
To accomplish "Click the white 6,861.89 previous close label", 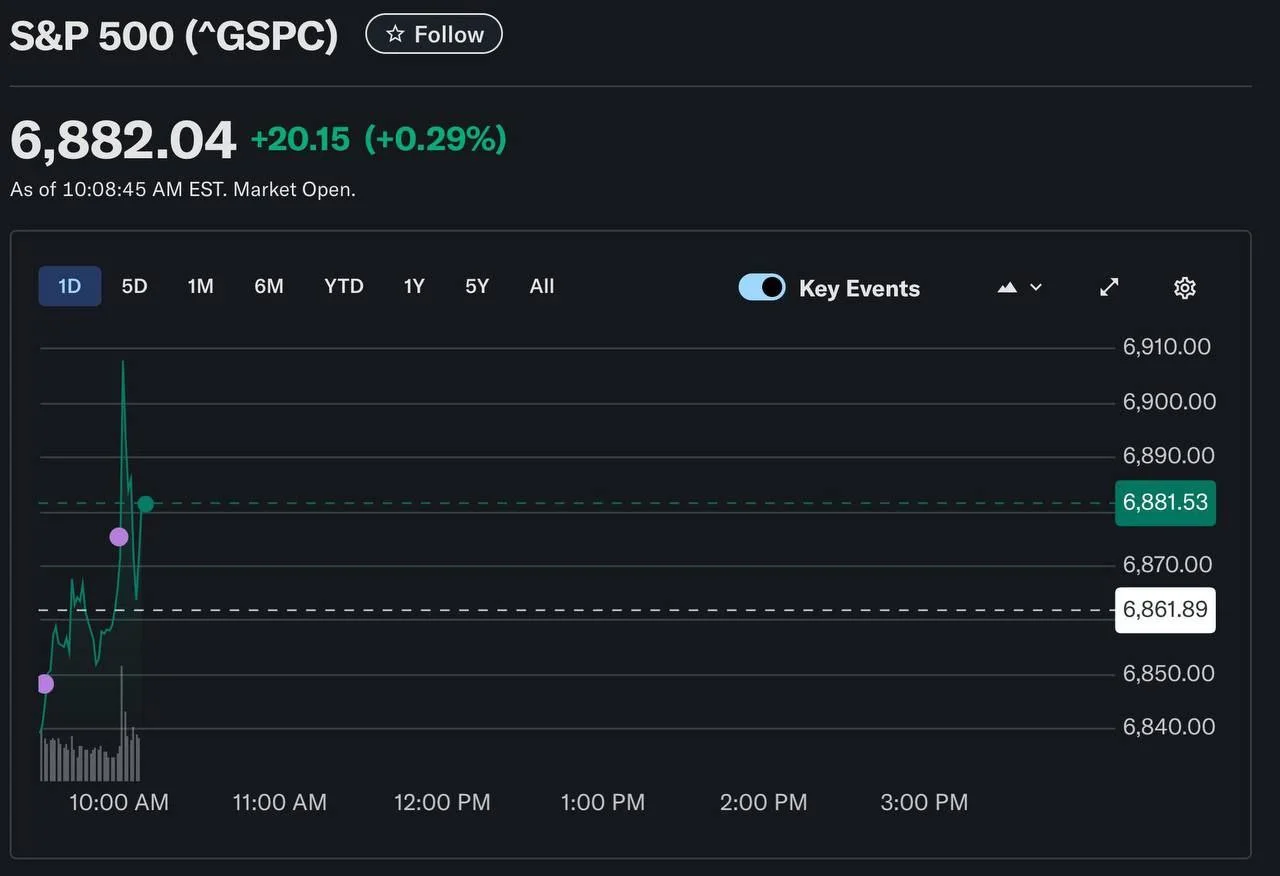I will tap(1165, 610).
